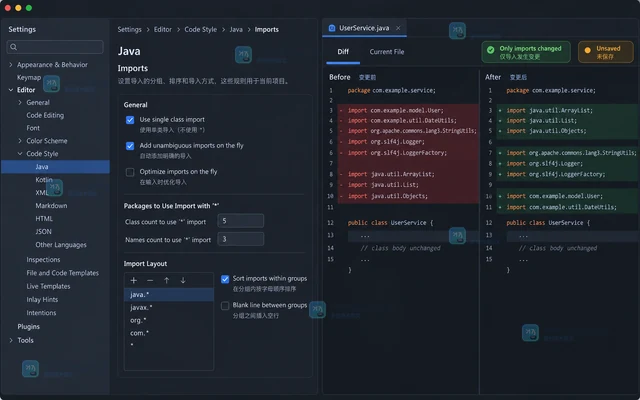Viewport: 640px width, 400px height.
Task: Click After line import java.util.ArrayList;
Action: 549,110
